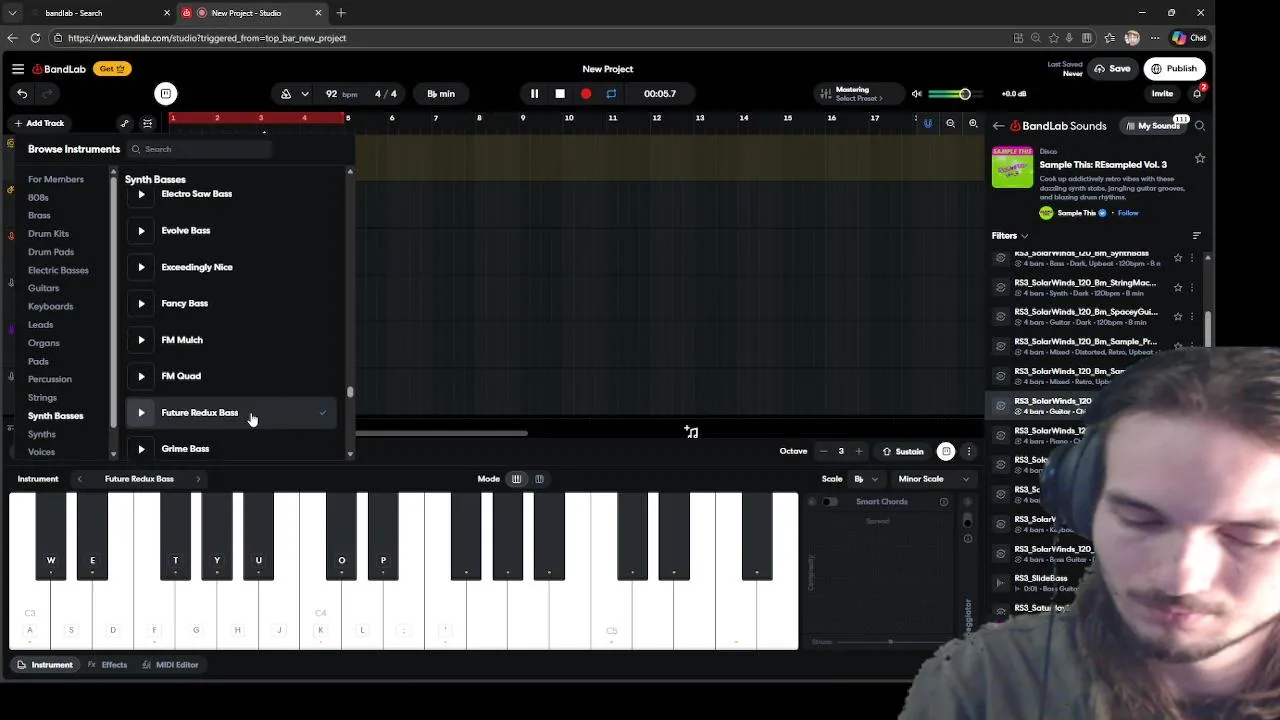1280x720 pixels.
Task: Select Synths category
Action: click(x=42, y=434)
